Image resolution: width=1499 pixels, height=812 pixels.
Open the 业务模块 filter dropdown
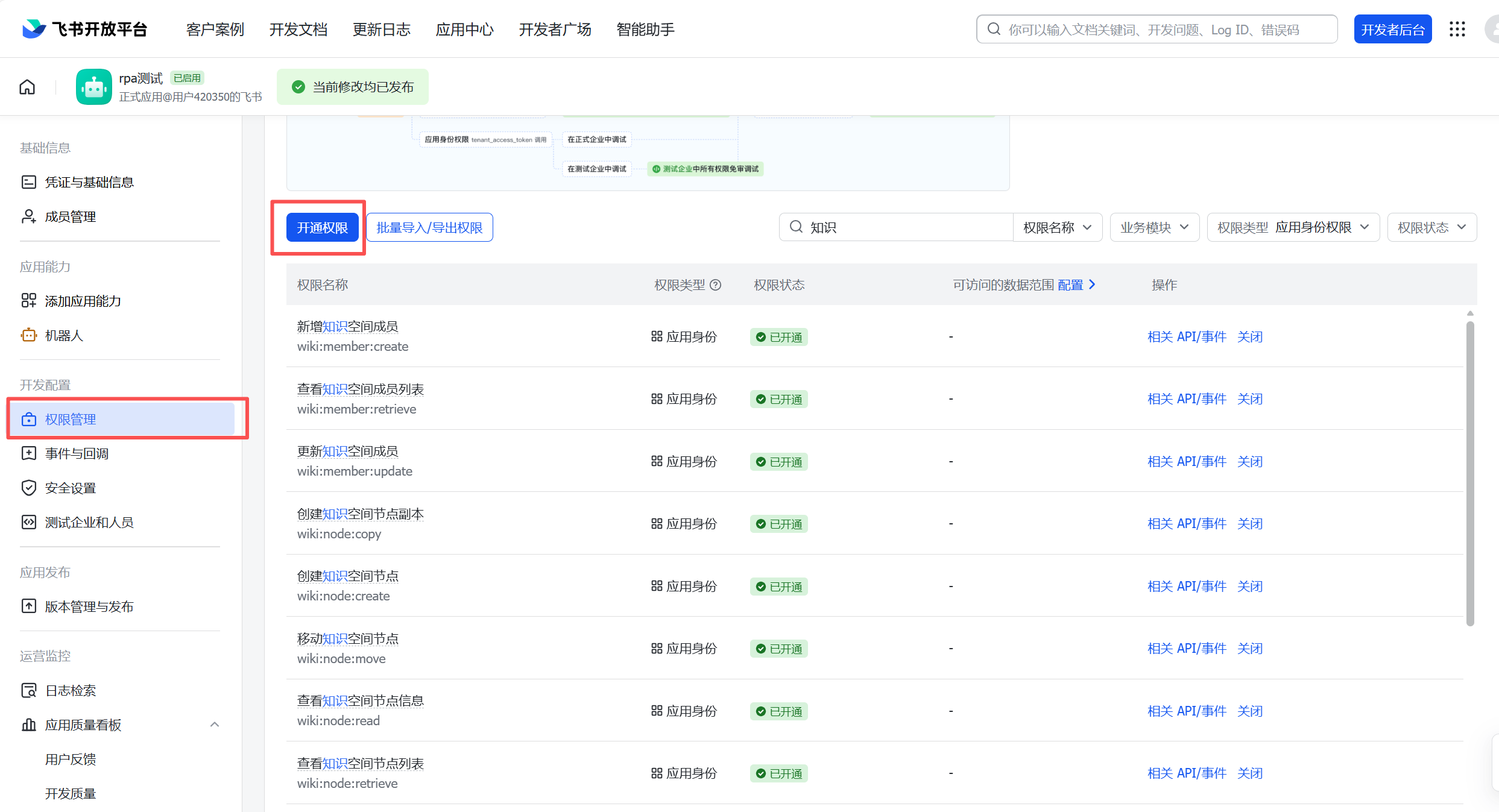[1154, 227]
